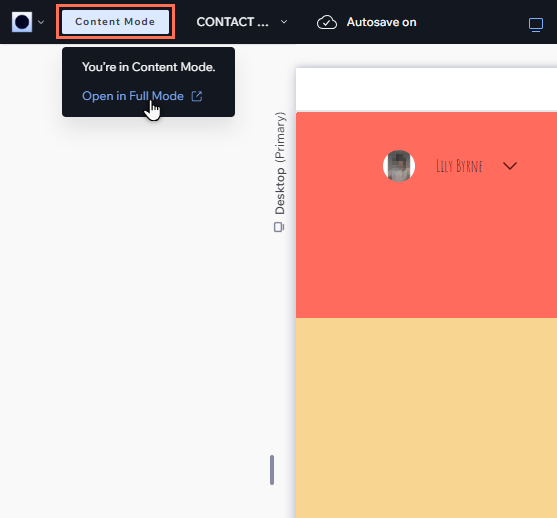The height and width of the screenshot is (518, 557).
Task: Click the 'You're in Content Mode.' text
Action: click(x=148, y=67)
